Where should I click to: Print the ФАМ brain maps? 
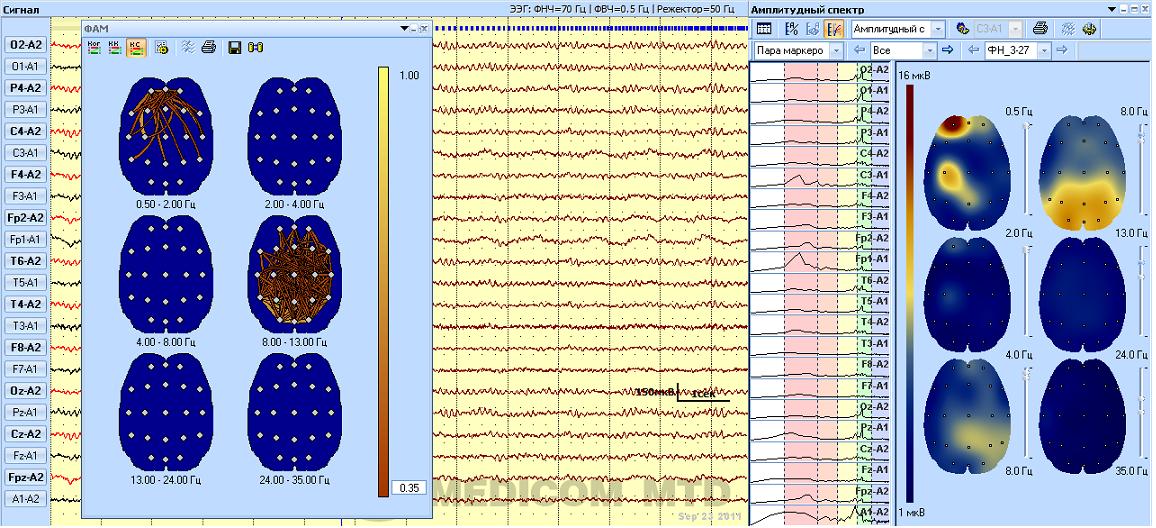[208, 47]
